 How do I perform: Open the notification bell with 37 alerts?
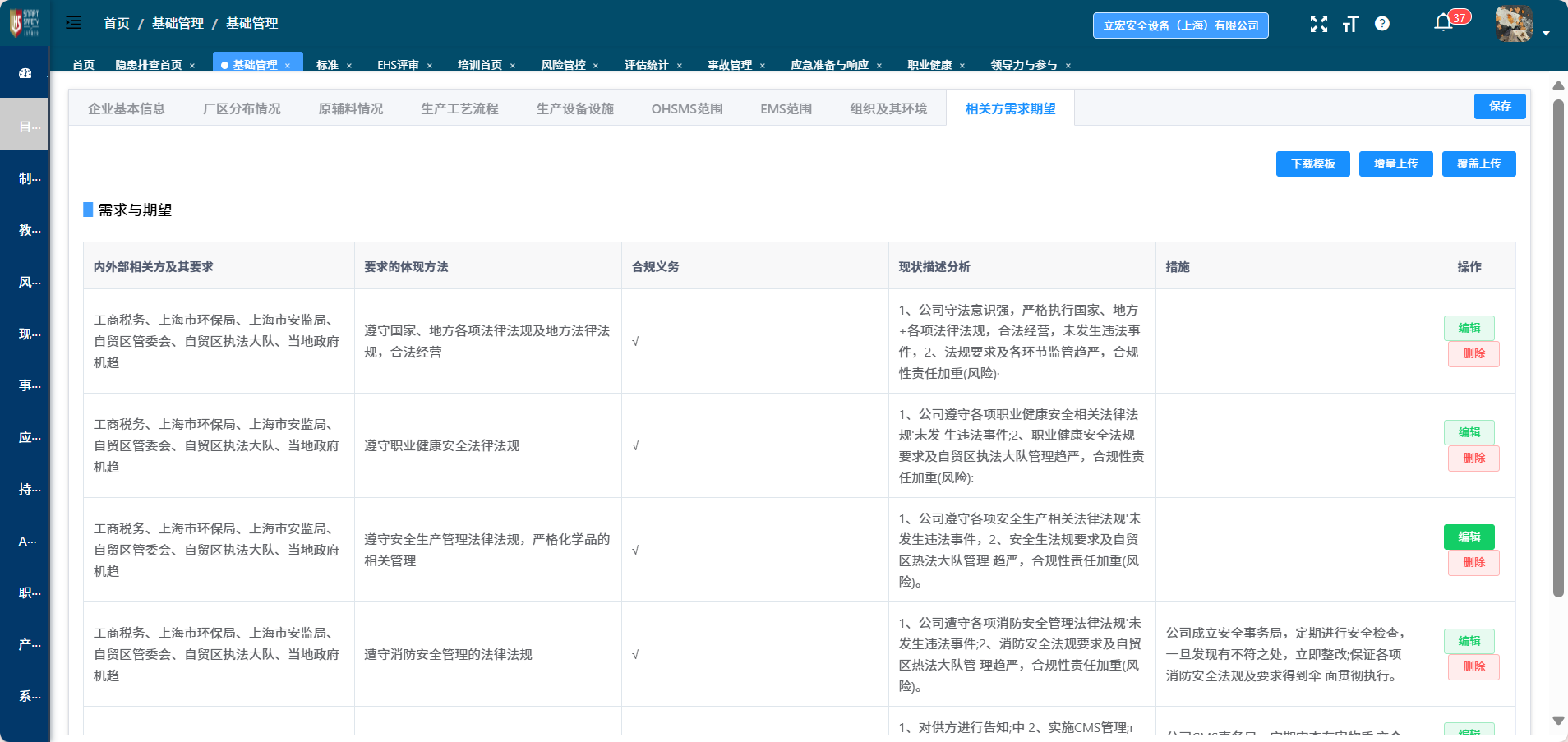coord(1444,22)
